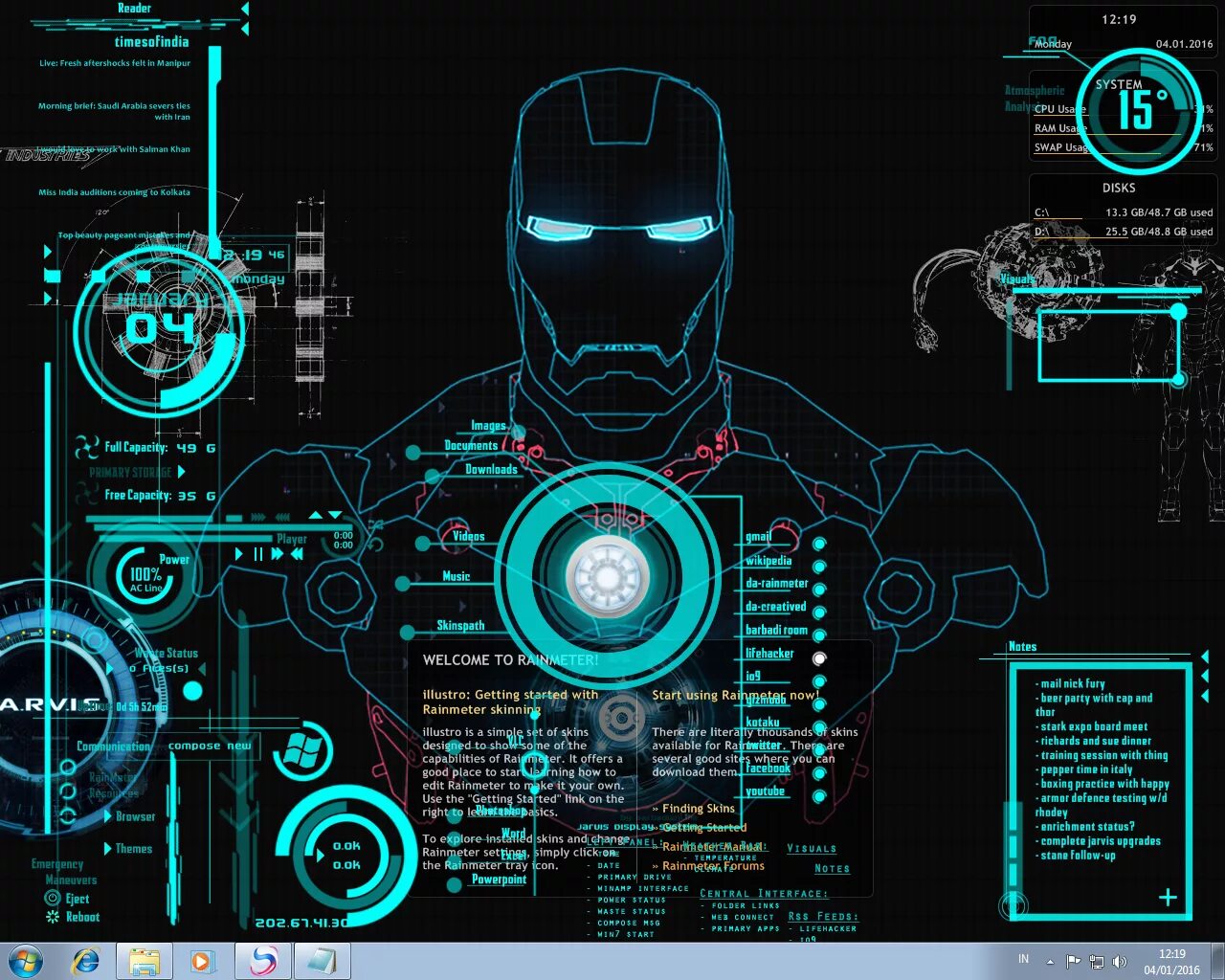
Task: Open the Videos folder link
Action: click(x=468, y=536)
